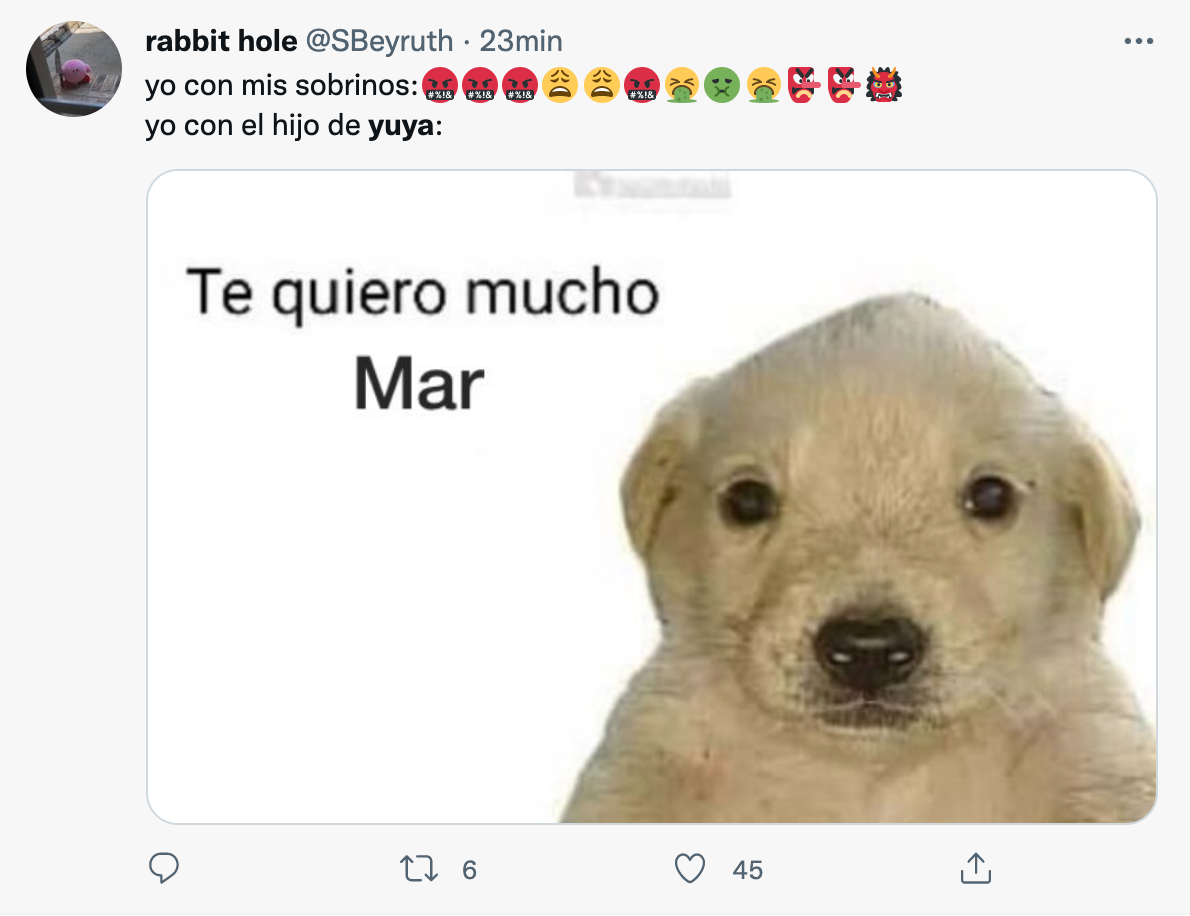Click the puppy's black nose
Image resolution: width=1190 pixels, height=916 pixels.
click(867, 650)
